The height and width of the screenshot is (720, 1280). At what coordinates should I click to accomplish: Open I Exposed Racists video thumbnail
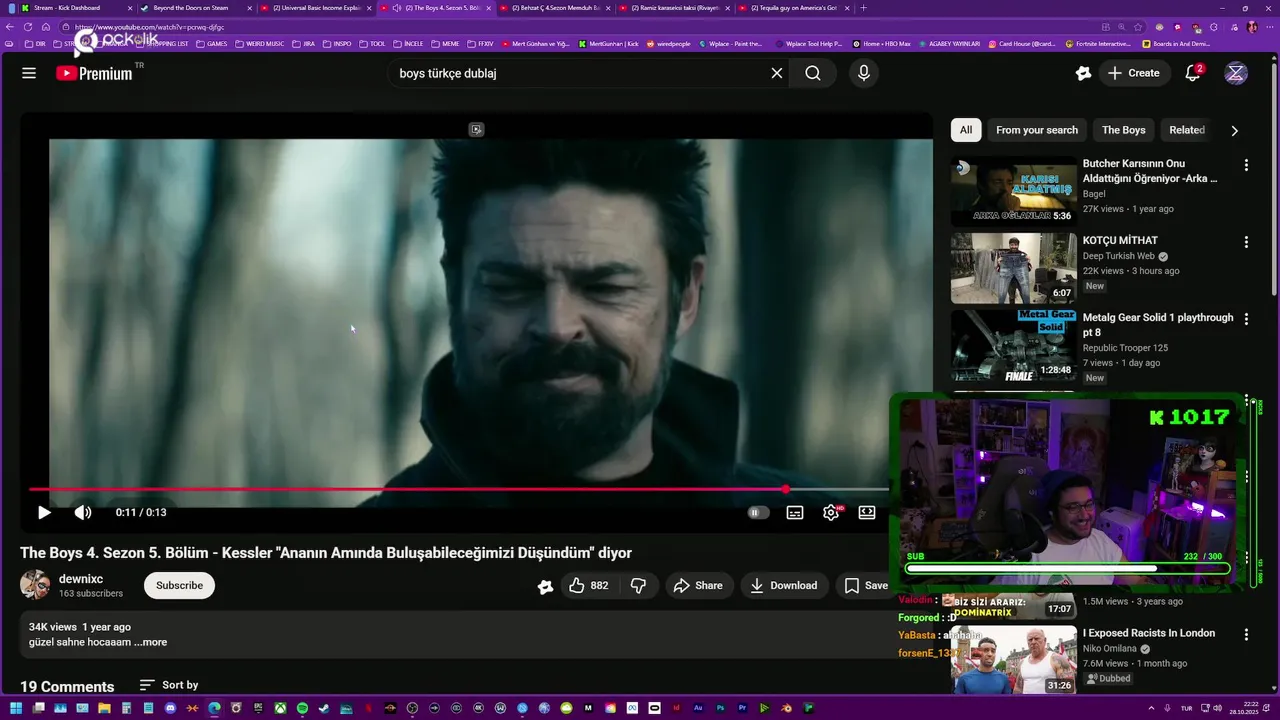(1014, 660)
